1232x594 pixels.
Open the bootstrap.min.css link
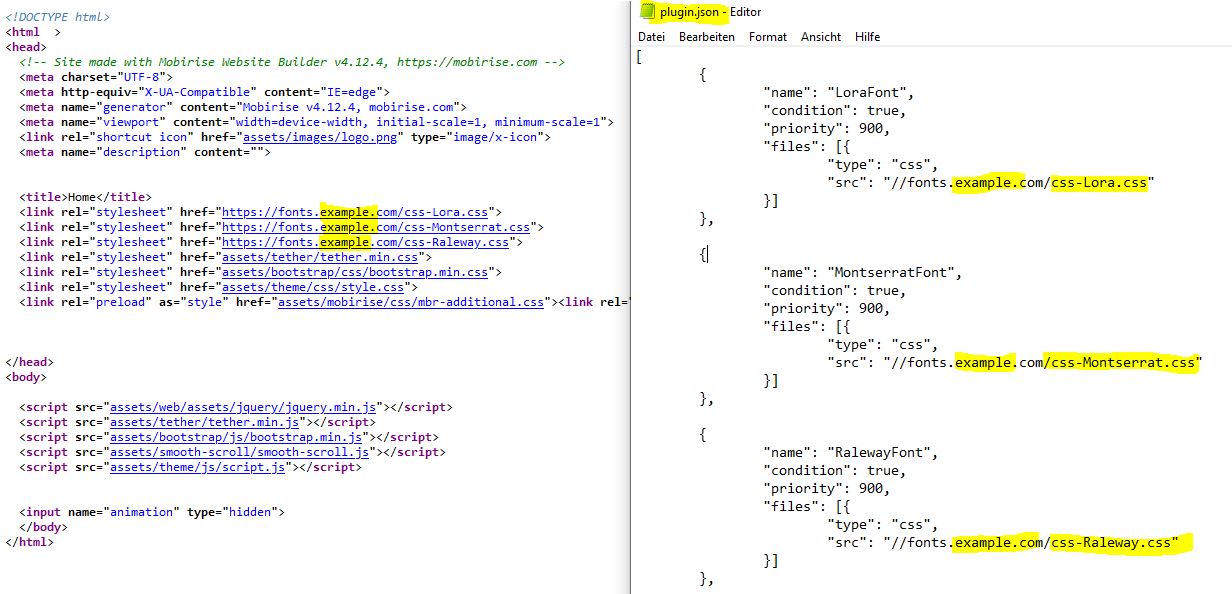click(x=357, y=272)
